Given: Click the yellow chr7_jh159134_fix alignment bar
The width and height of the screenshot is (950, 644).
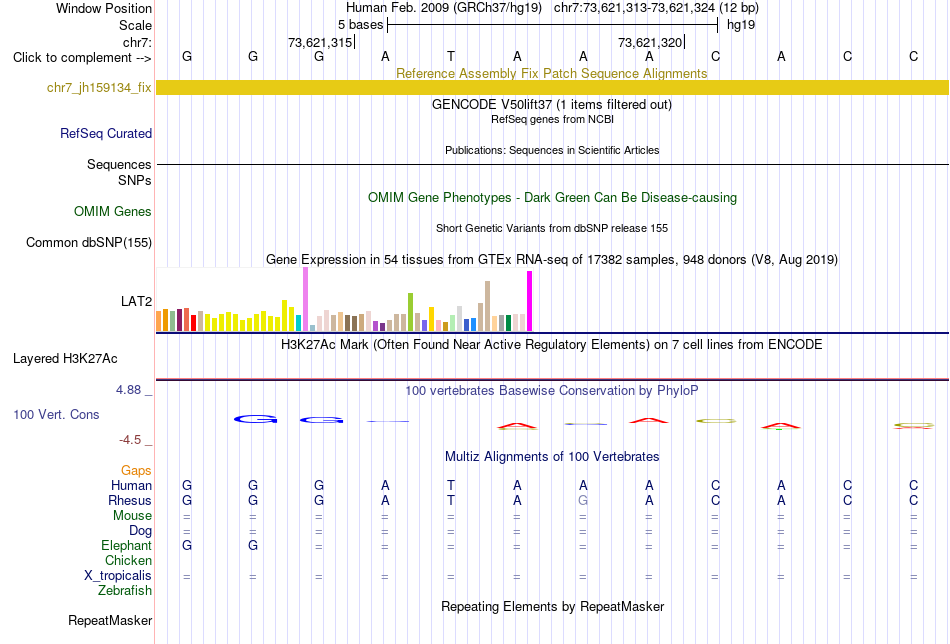Looking at the screenshot, I should [x=552, y=87].
